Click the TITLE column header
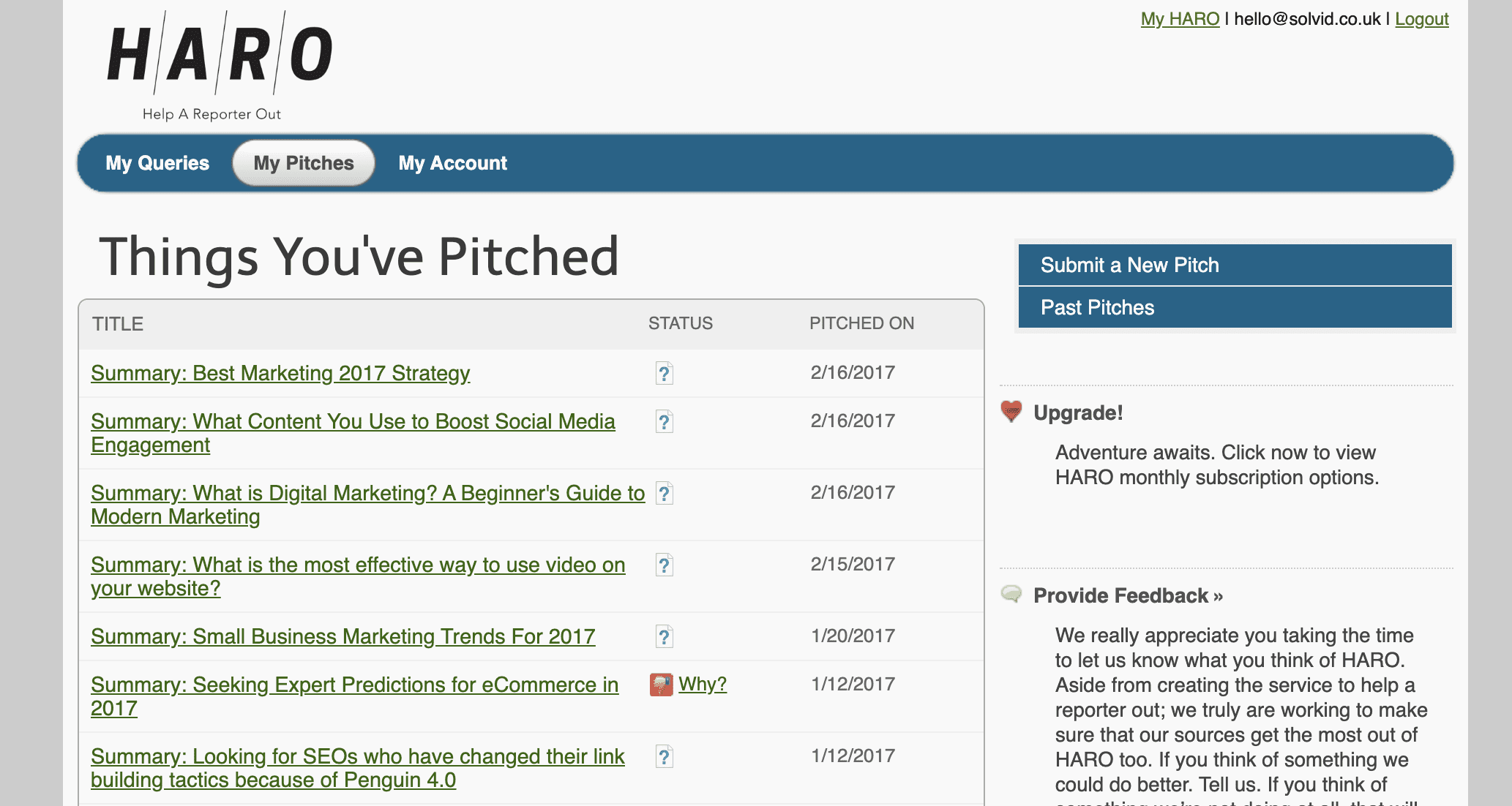The height and width of the screenshot is (806, 1512). tap(118, 324)
